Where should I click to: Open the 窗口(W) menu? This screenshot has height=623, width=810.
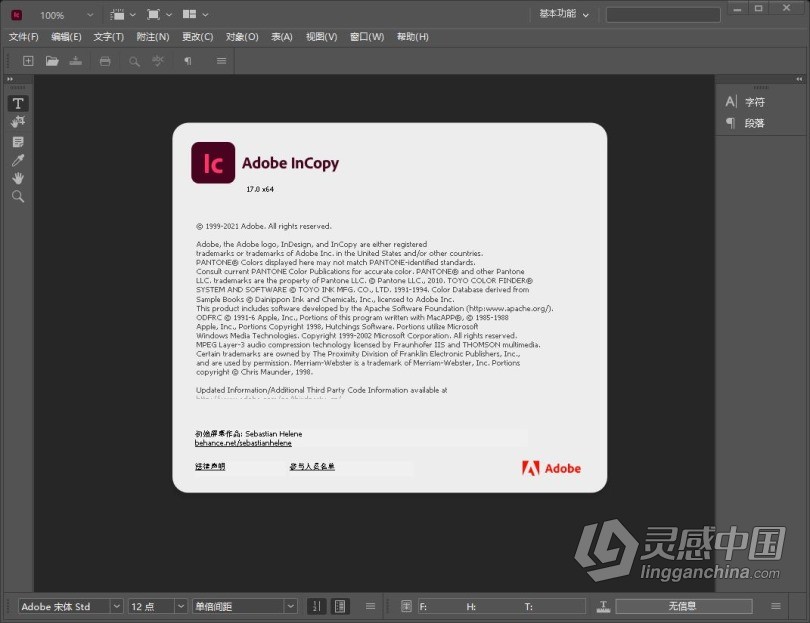[x=367, y=37]
